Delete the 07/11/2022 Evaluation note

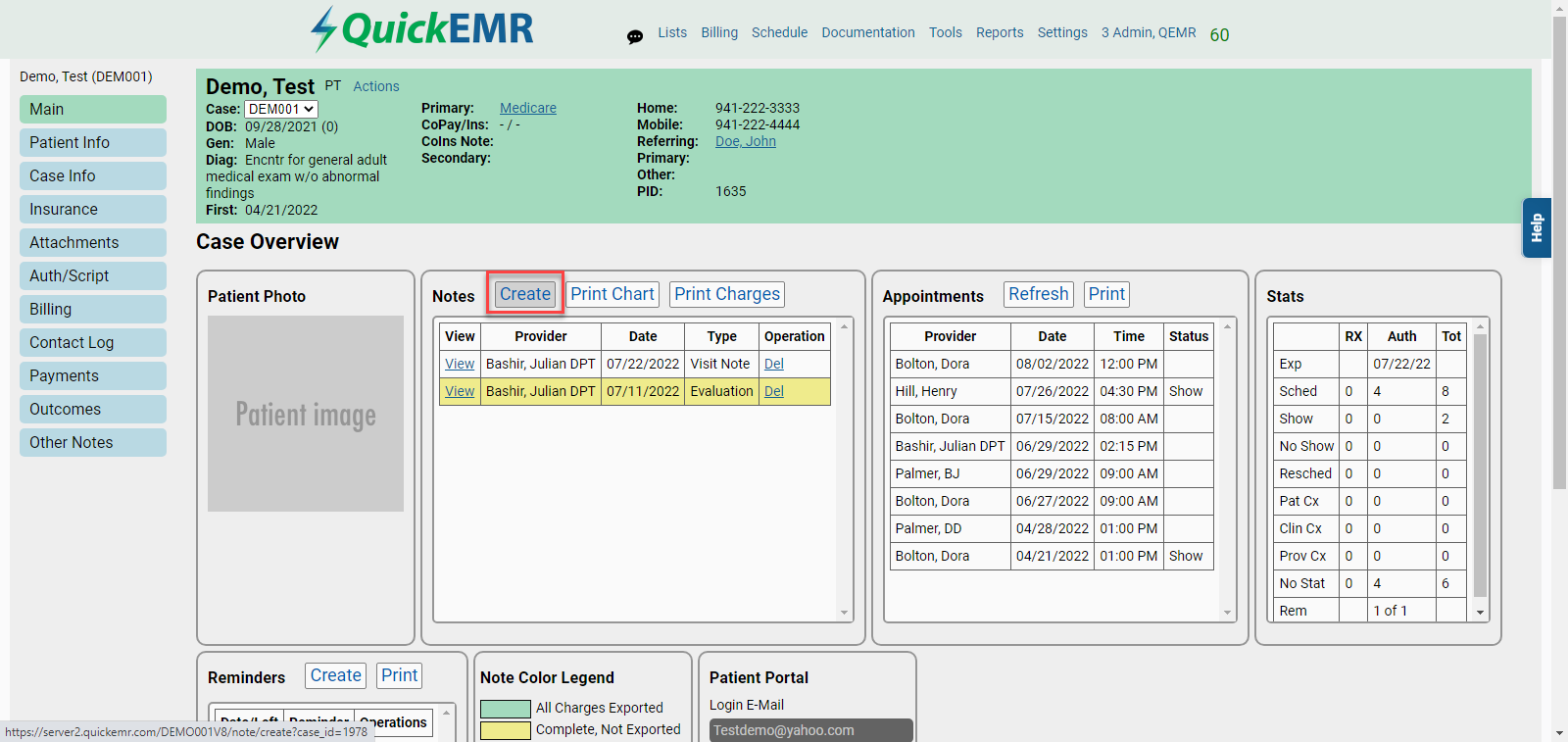coord(774,391)
